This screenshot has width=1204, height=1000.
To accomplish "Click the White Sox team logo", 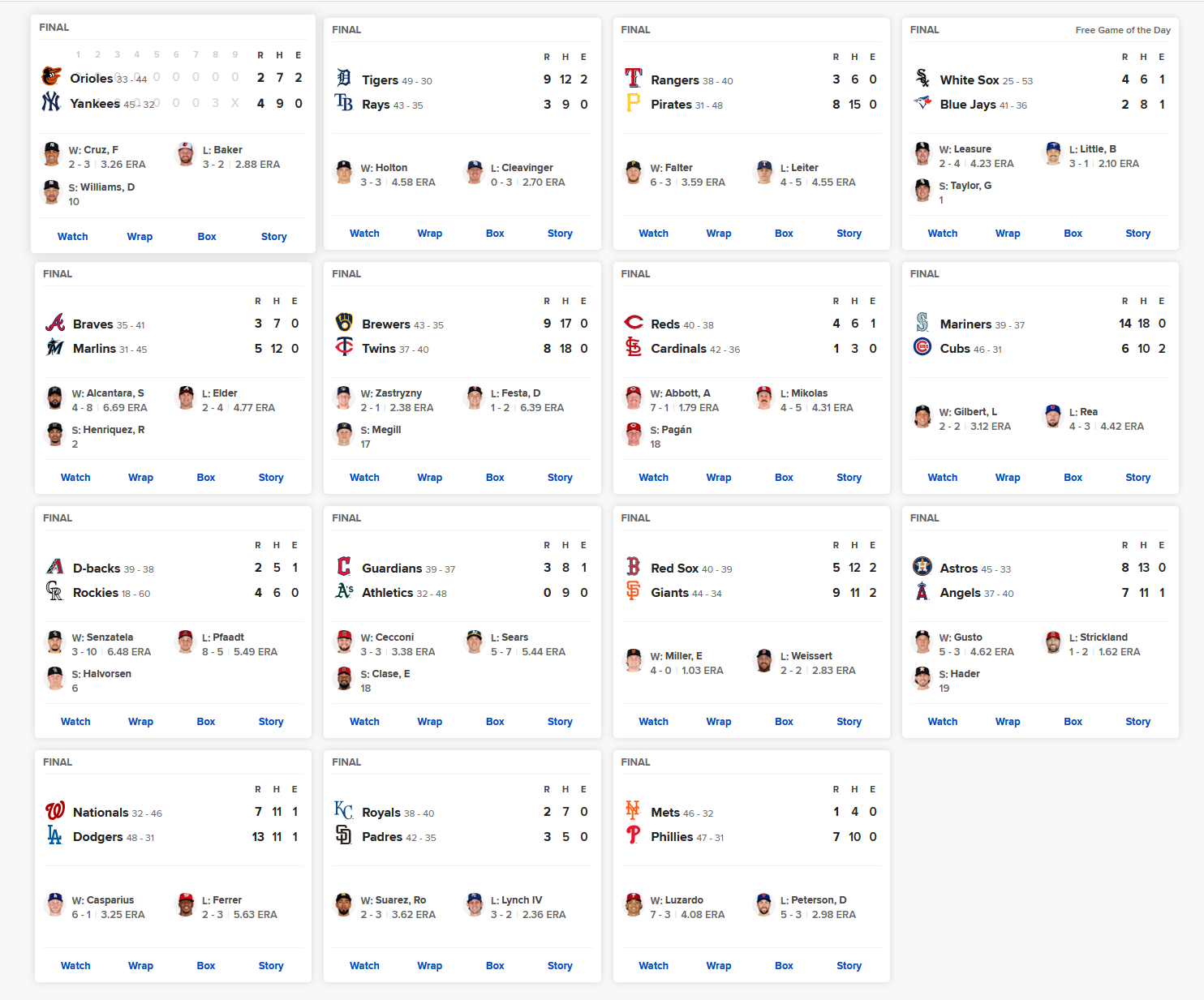I will tap(922, 78).
